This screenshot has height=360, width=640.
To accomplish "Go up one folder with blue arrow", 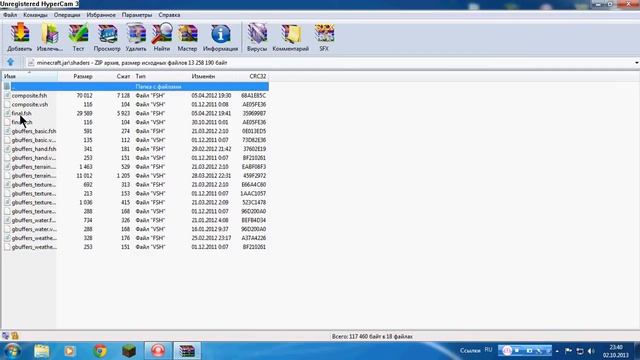I will point(11,62).
